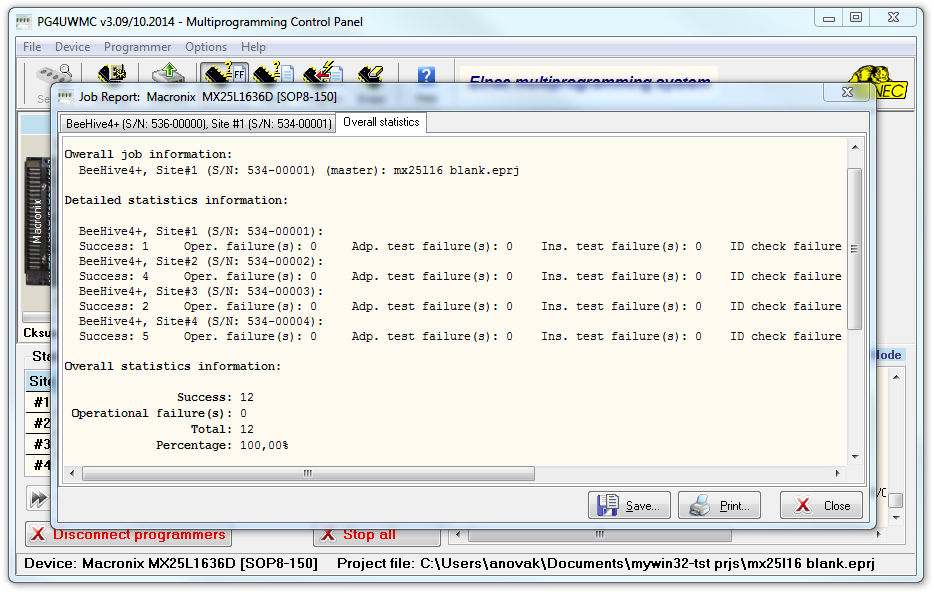Click the report vertical scrollbar thumb
Screen dimensions: 934x594
pyautogui.click(x=855, y=248)
